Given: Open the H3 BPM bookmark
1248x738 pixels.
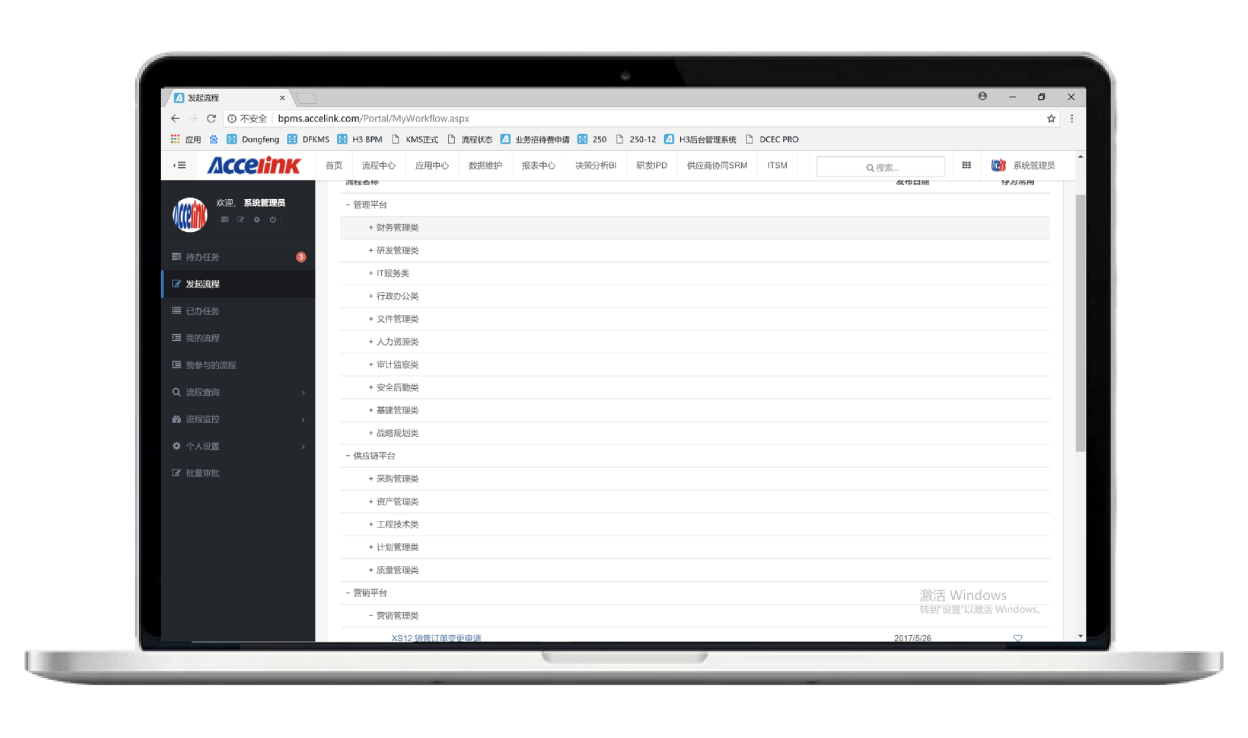Looking at the screenshot, I should pos(360,140).
